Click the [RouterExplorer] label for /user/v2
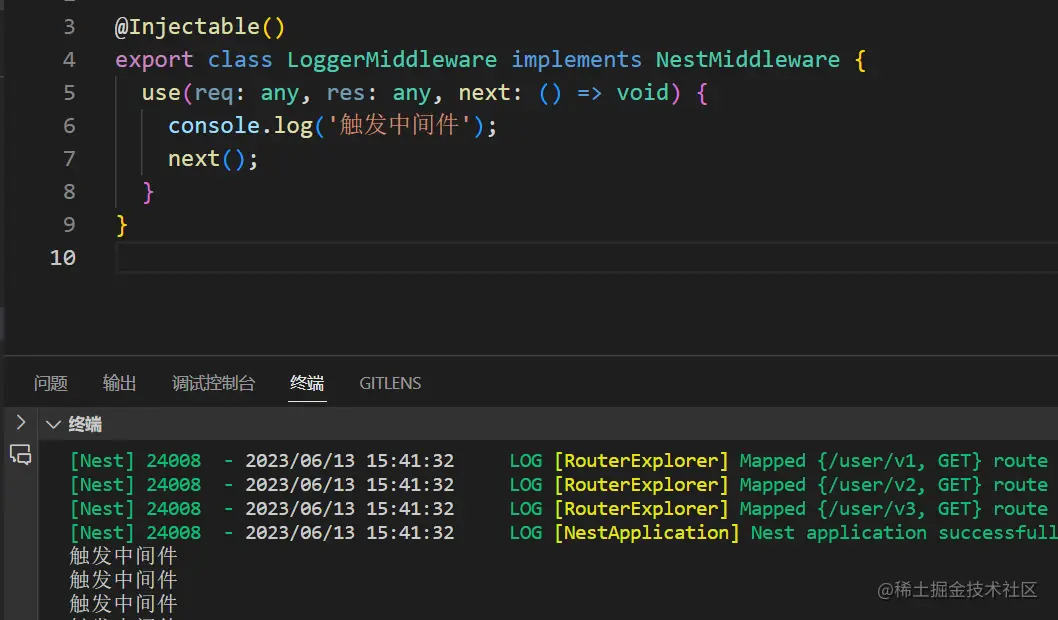The width and height of the screenshot is (1058, 620). pyautogui.click(x=641, y=485)
